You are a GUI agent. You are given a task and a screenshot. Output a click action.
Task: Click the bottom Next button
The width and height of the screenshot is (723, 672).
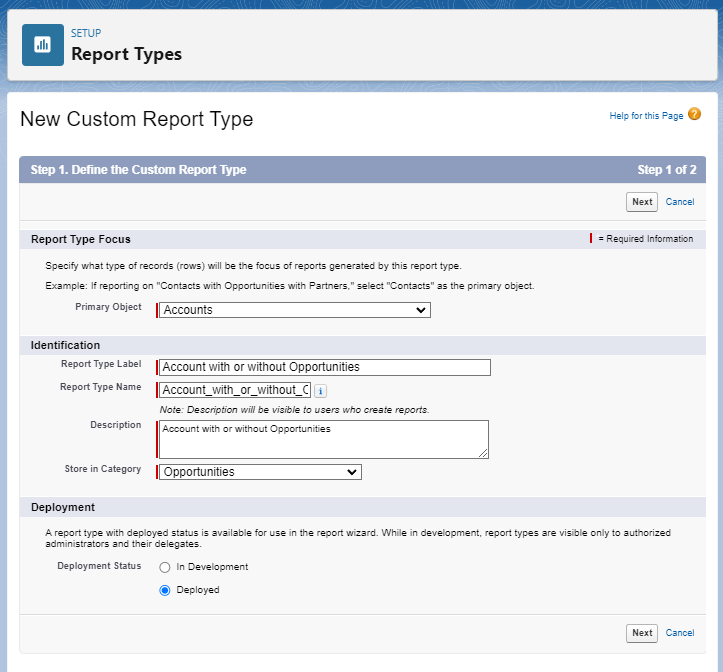642,633
